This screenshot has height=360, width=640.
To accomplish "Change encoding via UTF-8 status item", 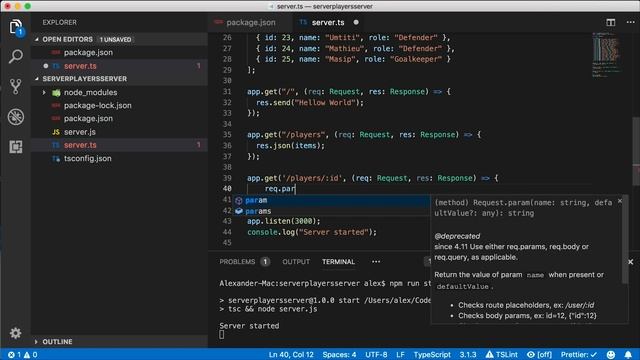I will coord(376,355).
